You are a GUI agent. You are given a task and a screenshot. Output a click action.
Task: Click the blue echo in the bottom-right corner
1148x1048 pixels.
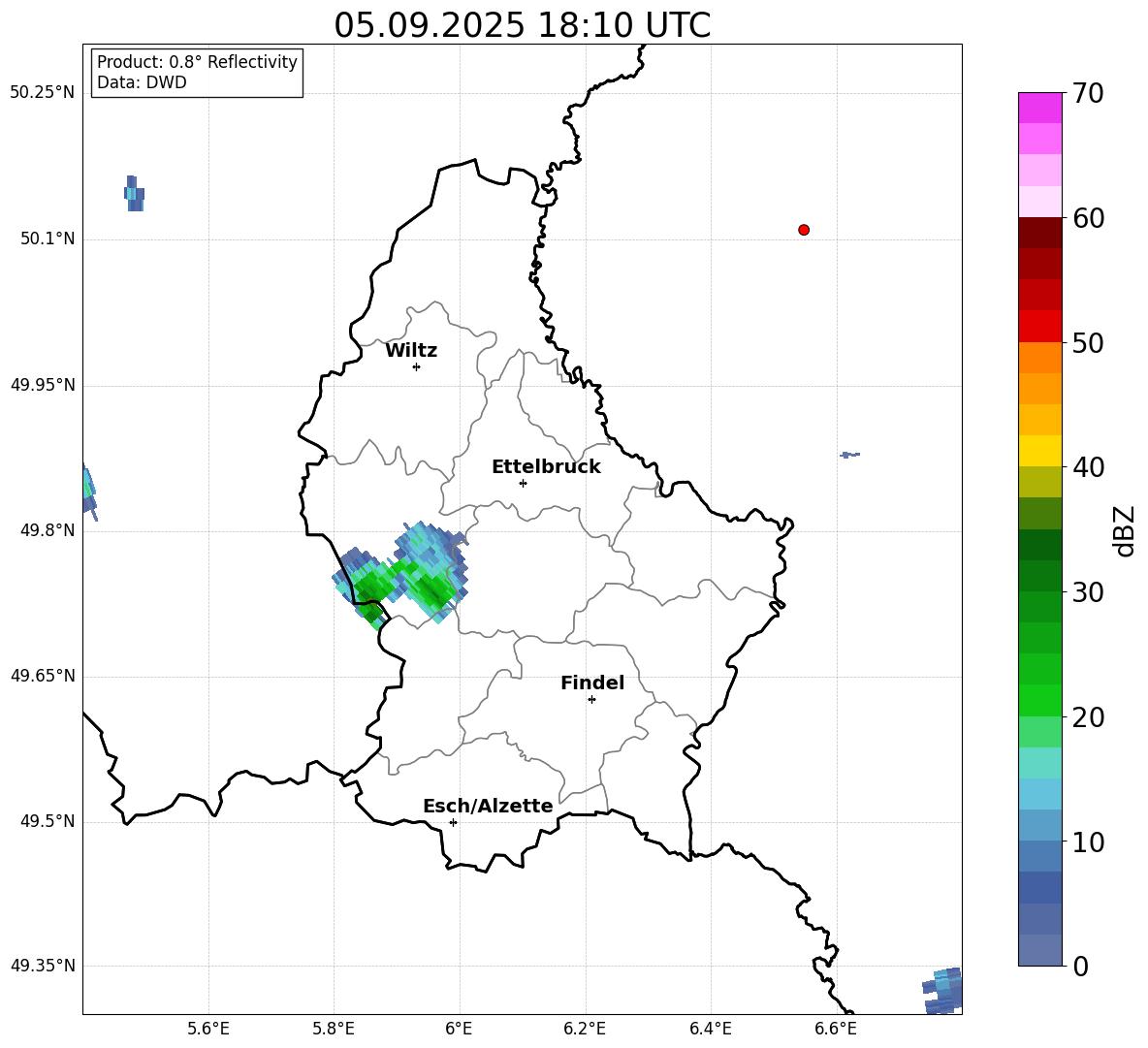tap(942, 991)
